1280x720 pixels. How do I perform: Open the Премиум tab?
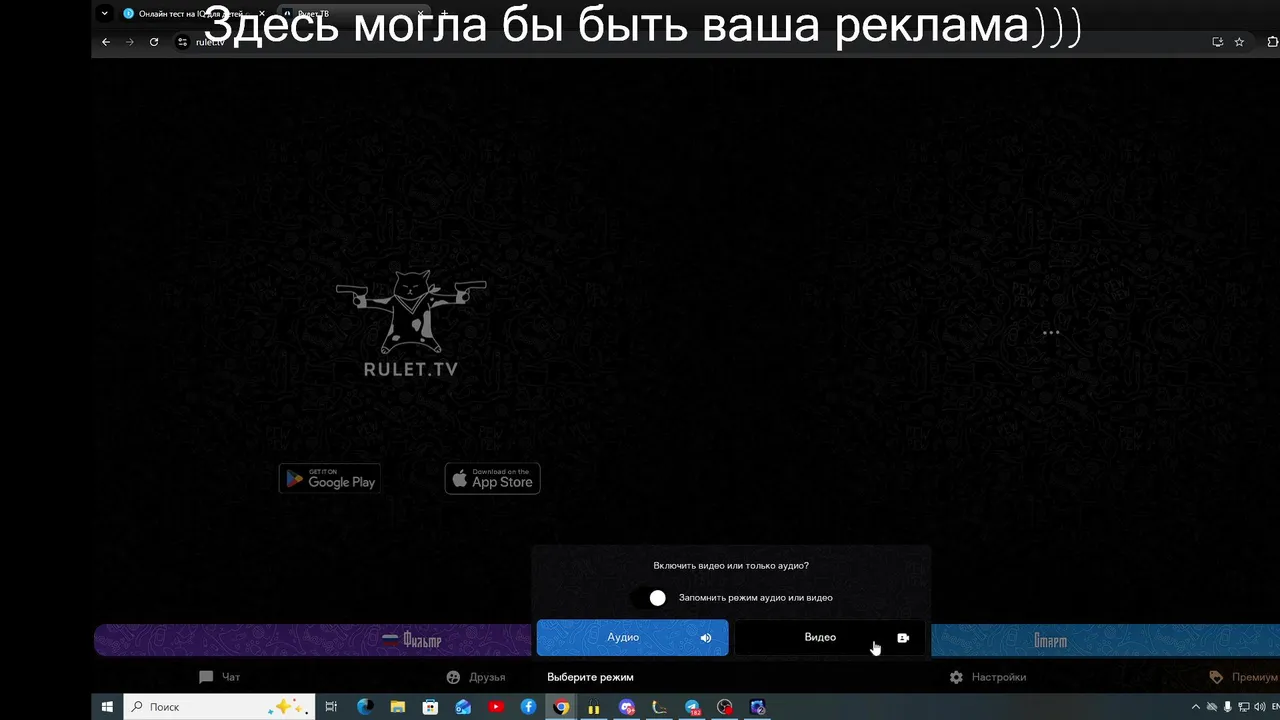tap(1244, 677)
